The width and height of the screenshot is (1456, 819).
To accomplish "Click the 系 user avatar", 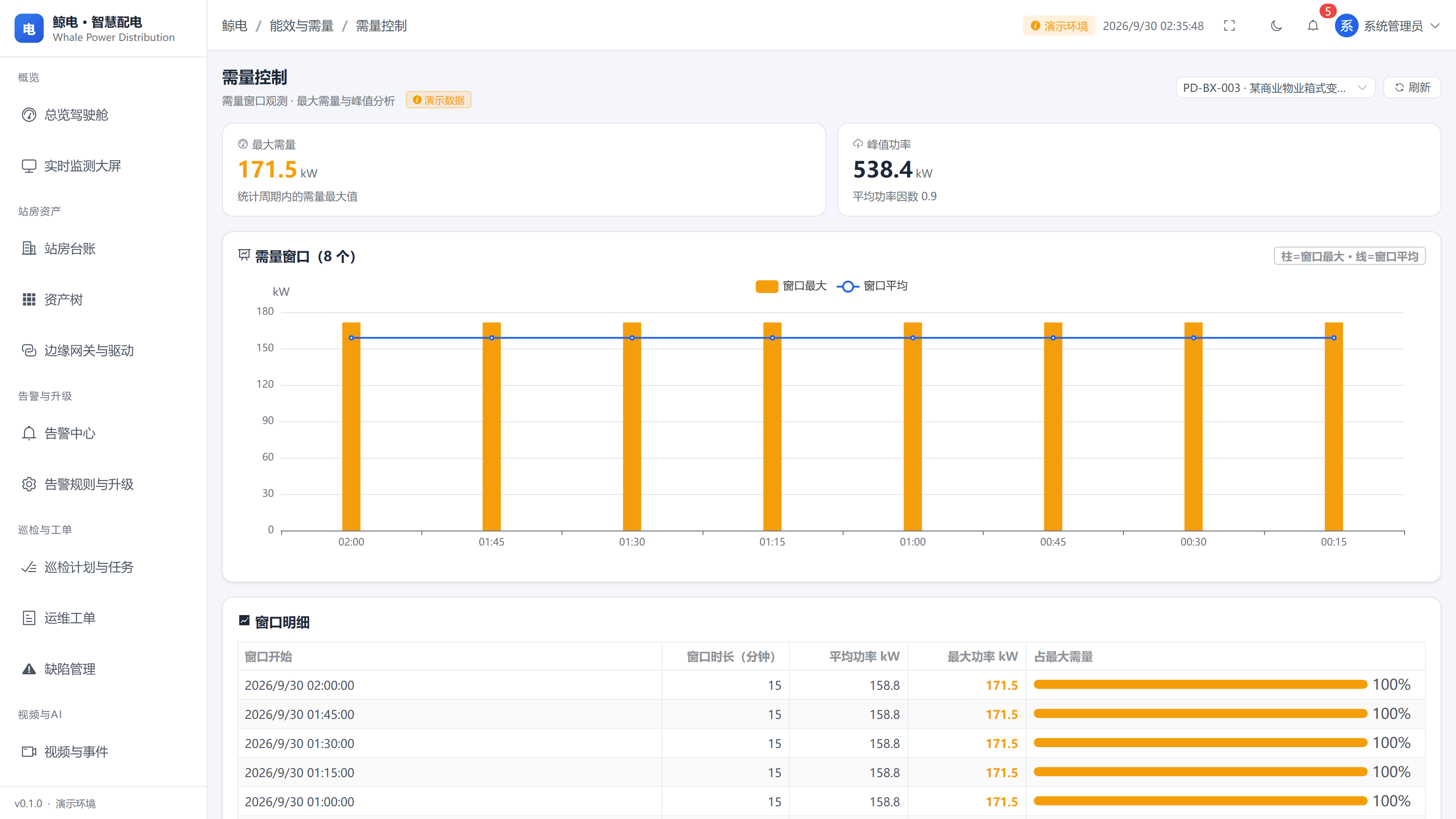I will 1347,25.
